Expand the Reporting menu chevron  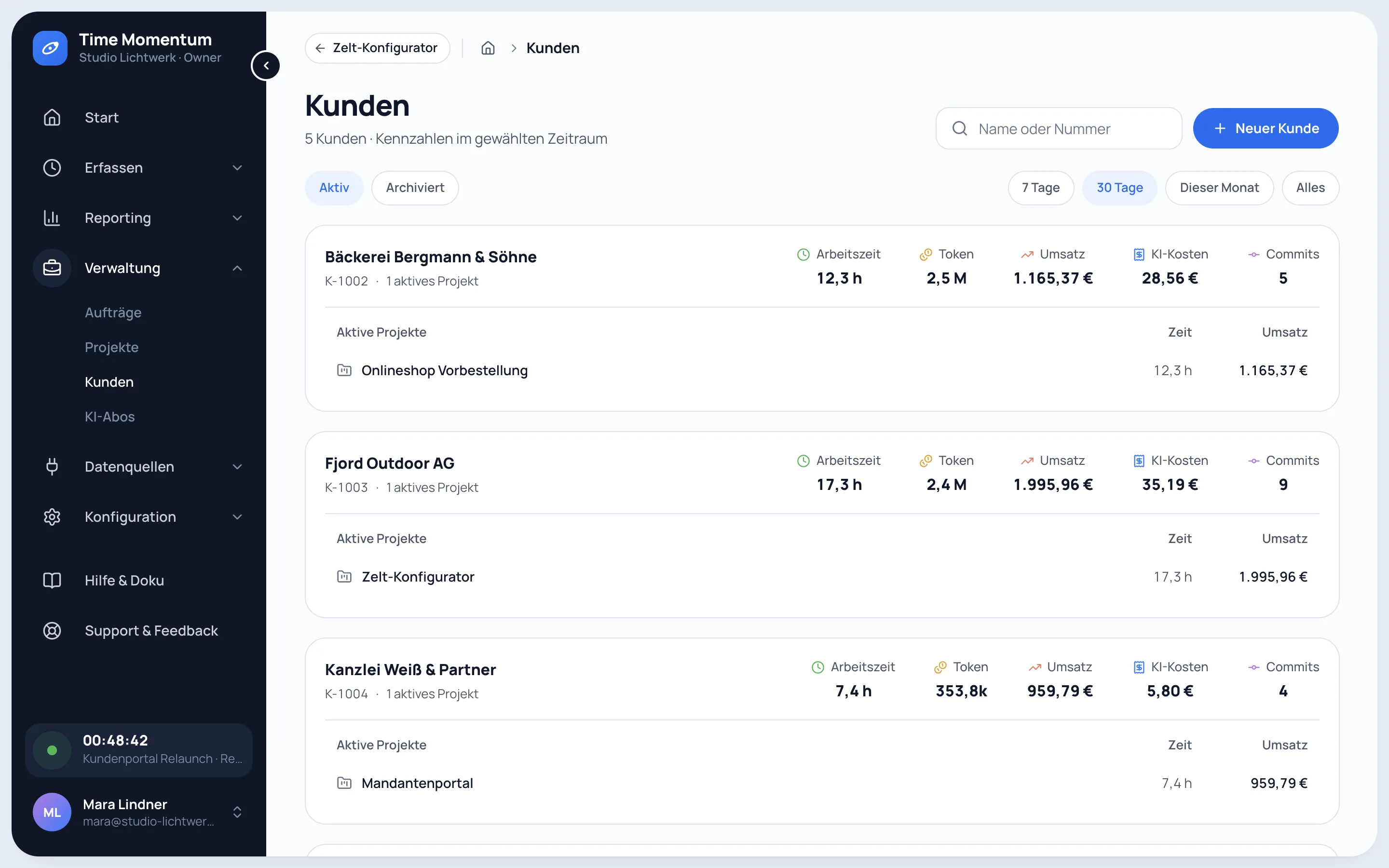pyautogui.click(x=237, y=217)
